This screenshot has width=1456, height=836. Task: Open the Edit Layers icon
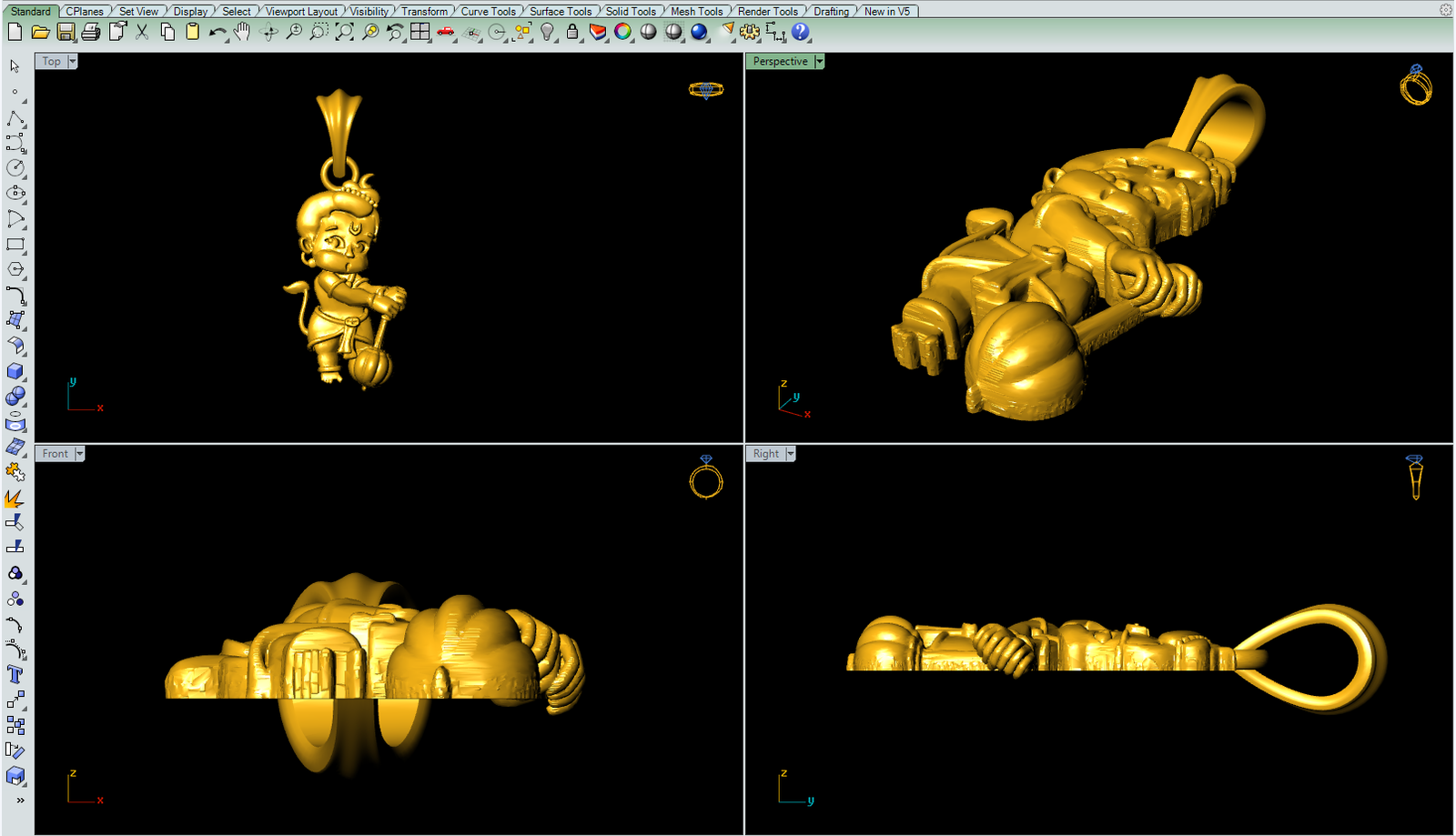[x=598, y=32]
